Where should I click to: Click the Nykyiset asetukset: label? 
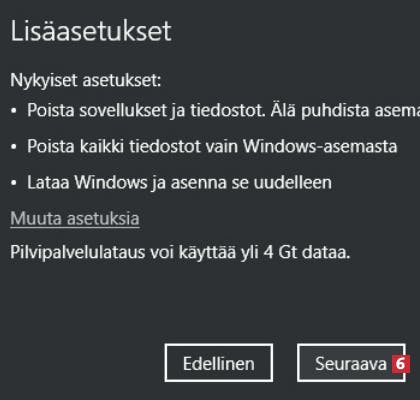click(86, 81)
